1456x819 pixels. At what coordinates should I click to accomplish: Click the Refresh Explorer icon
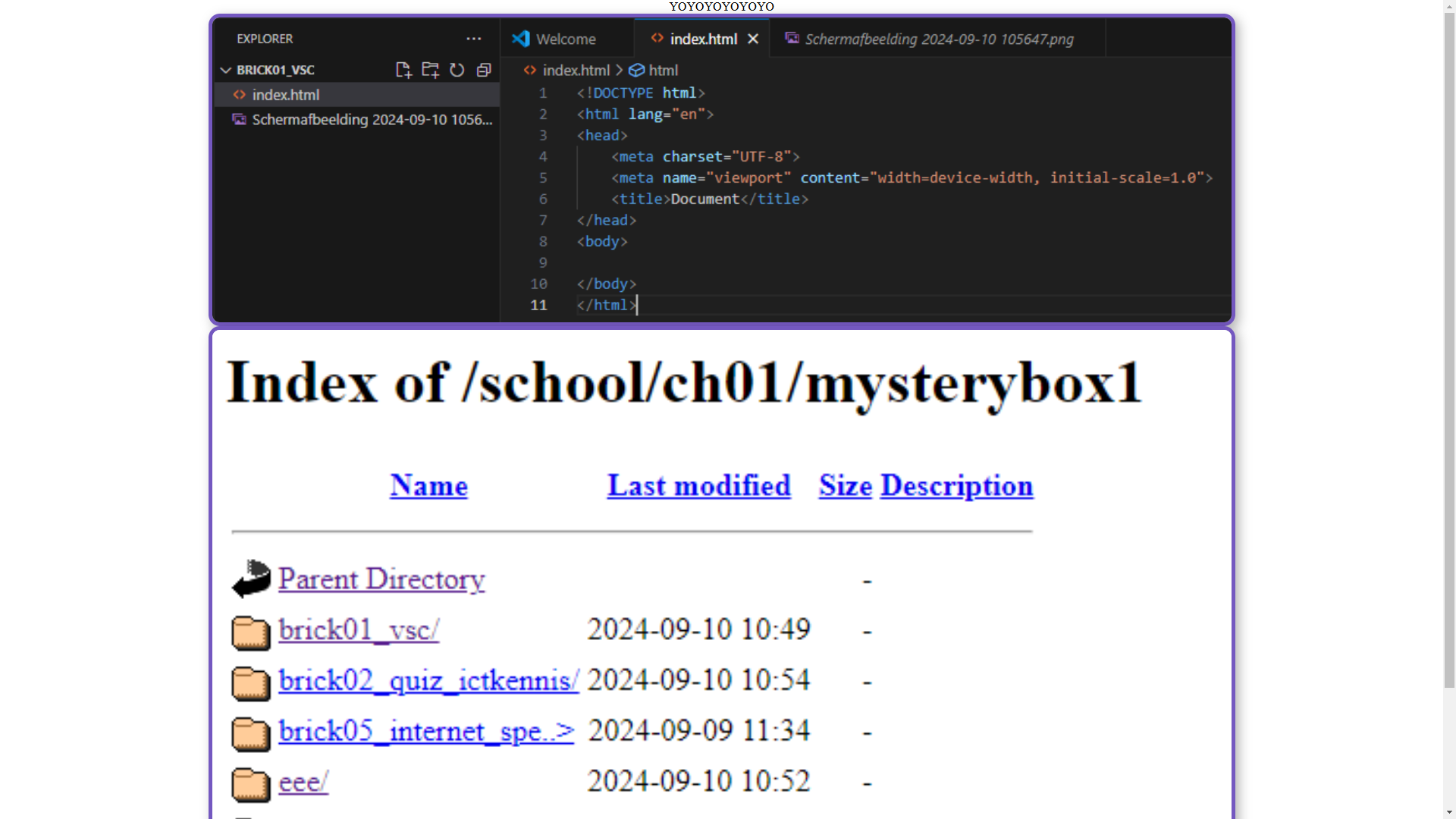pyautogui.click(x=457, y=70)
